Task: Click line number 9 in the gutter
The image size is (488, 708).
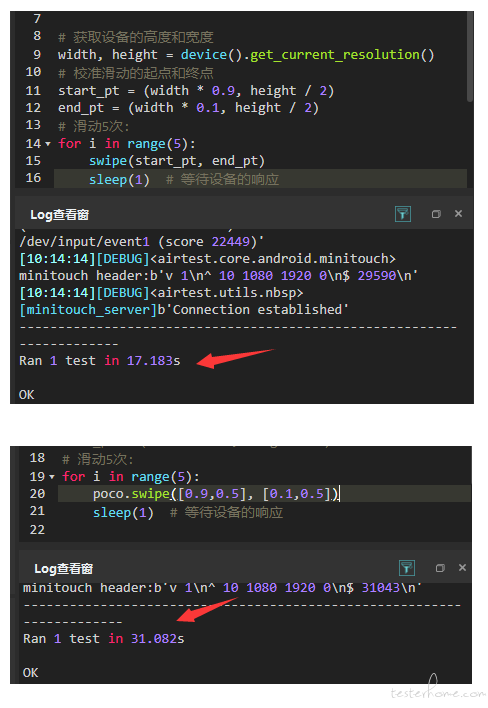Action: 37,55
